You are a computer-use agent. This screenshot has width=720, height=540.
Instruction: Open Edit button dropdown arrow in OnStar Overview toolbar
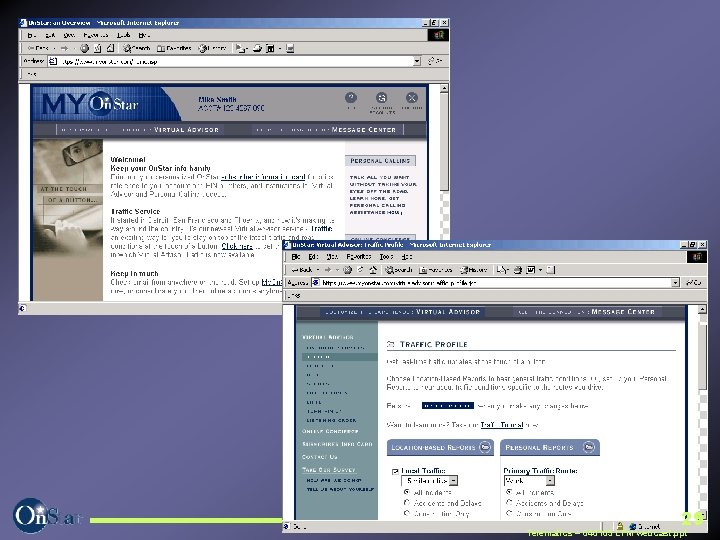280,48
